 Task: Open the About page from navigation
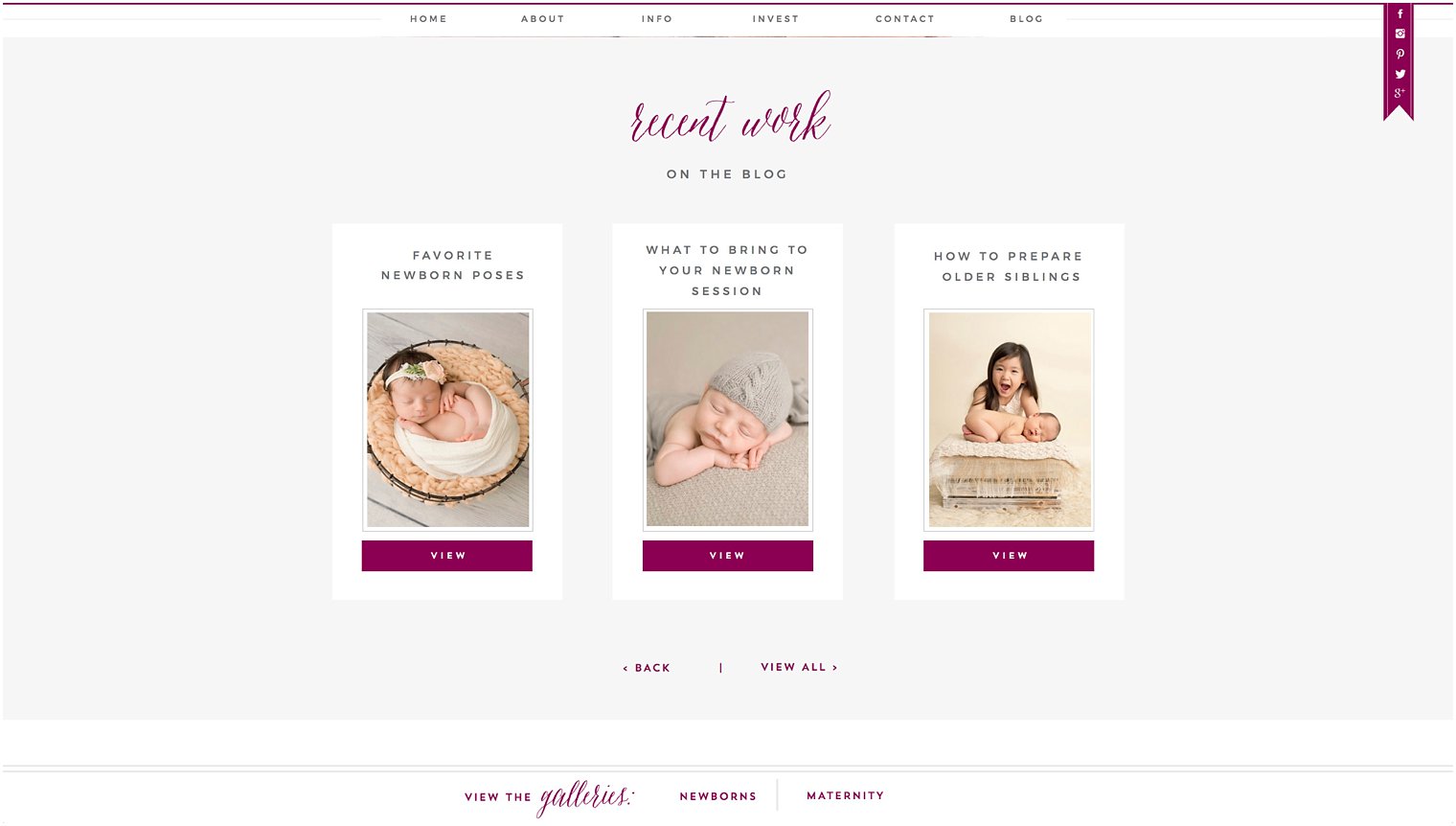[542, 19]
